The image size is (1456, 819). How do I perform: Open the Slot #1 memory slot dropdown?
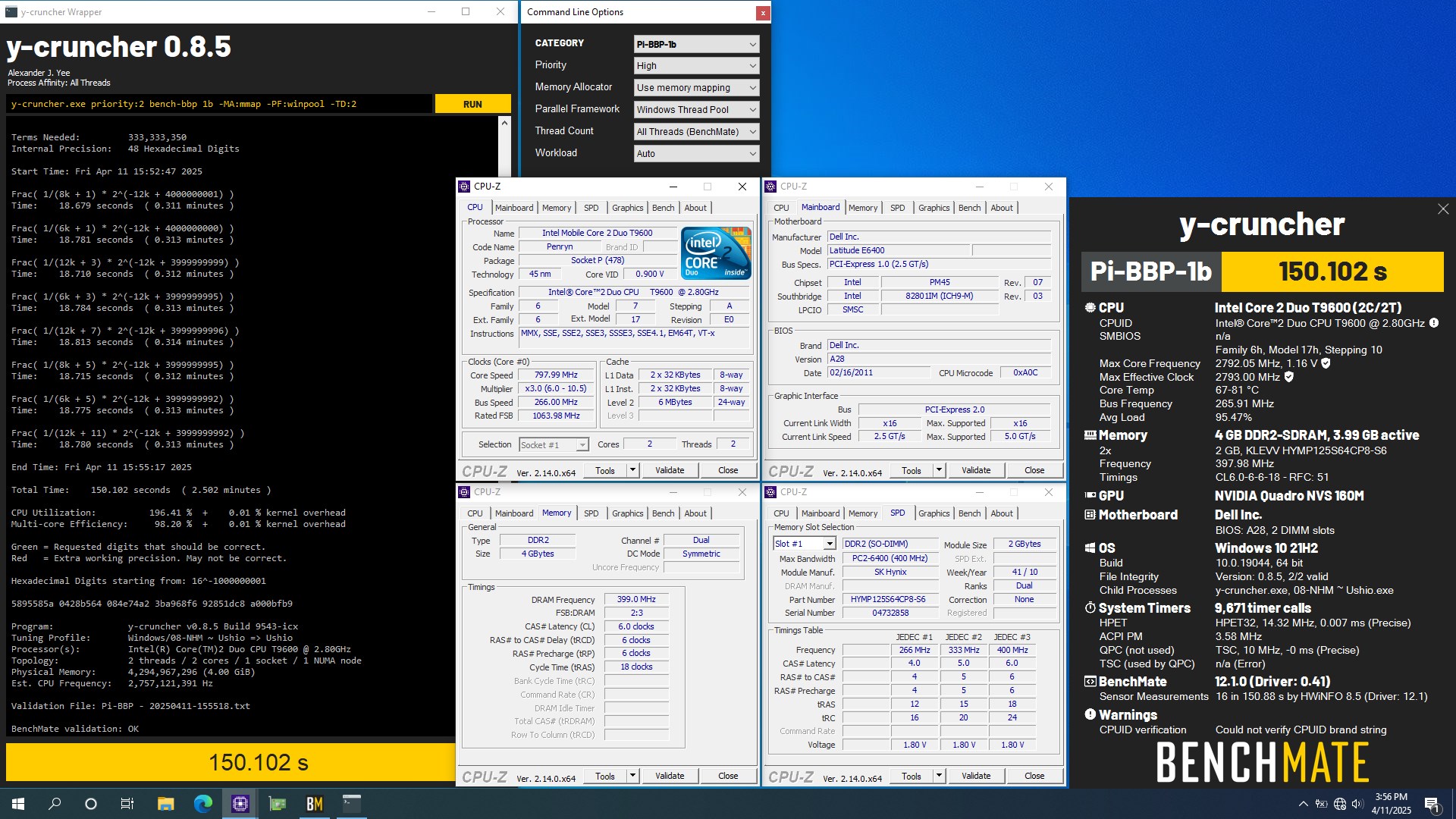(804, 544)
